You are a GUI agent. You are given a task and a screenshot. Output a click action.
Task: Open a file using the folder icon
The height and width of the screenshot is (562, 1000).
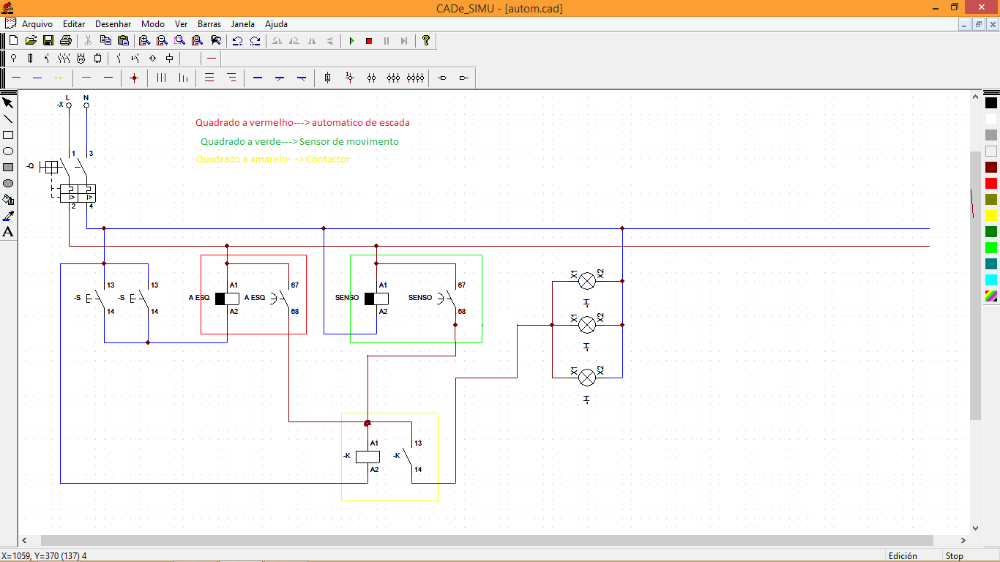point(31,41)
